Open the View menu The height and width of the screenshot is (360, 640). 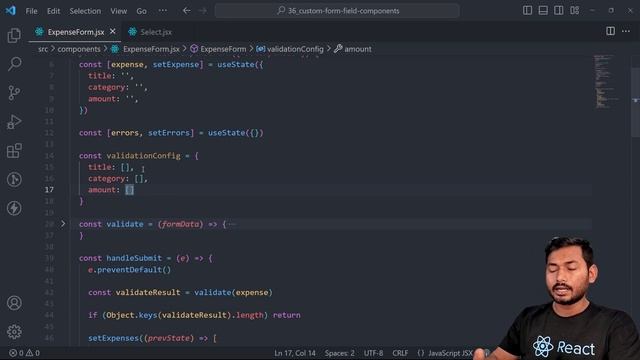pyautogui.click(x=118, y=11)
